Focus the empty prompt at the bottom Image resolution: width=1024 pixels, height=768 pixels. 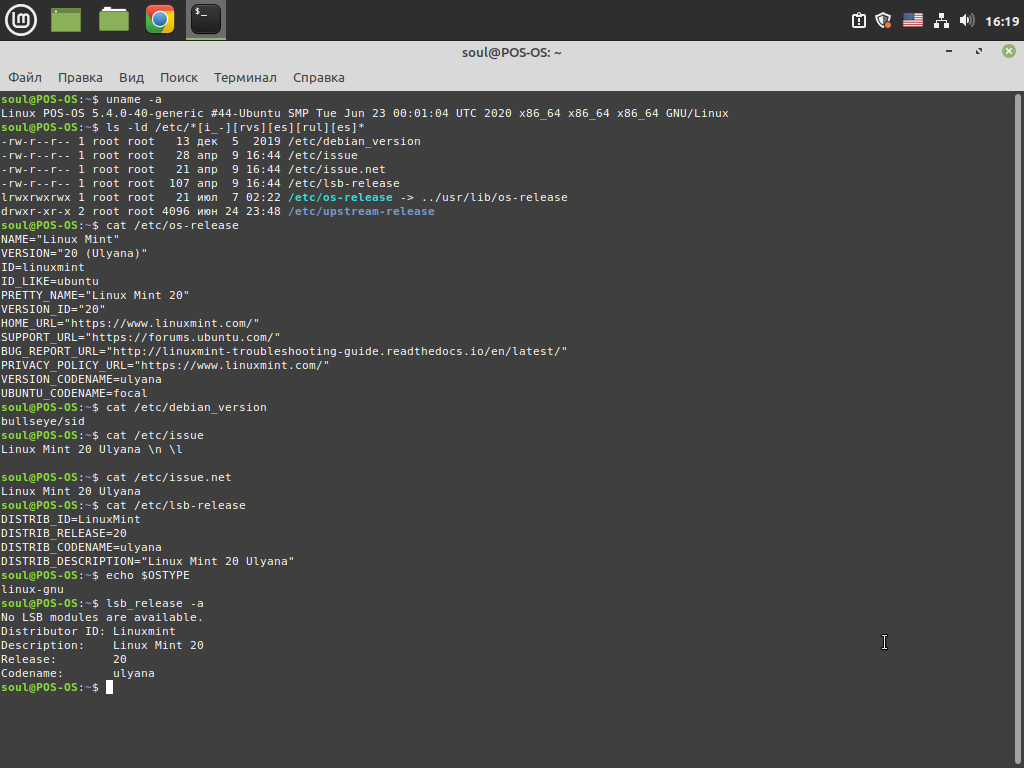click(x=109, y=687)
